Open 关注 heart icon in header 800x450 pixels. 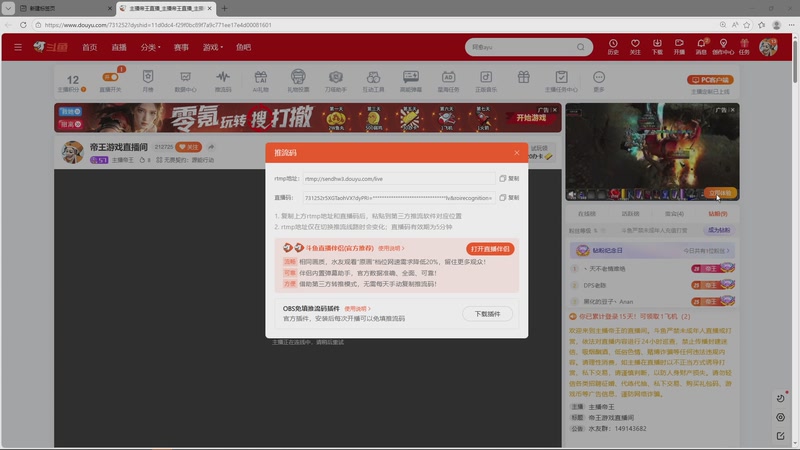point(635,47)
